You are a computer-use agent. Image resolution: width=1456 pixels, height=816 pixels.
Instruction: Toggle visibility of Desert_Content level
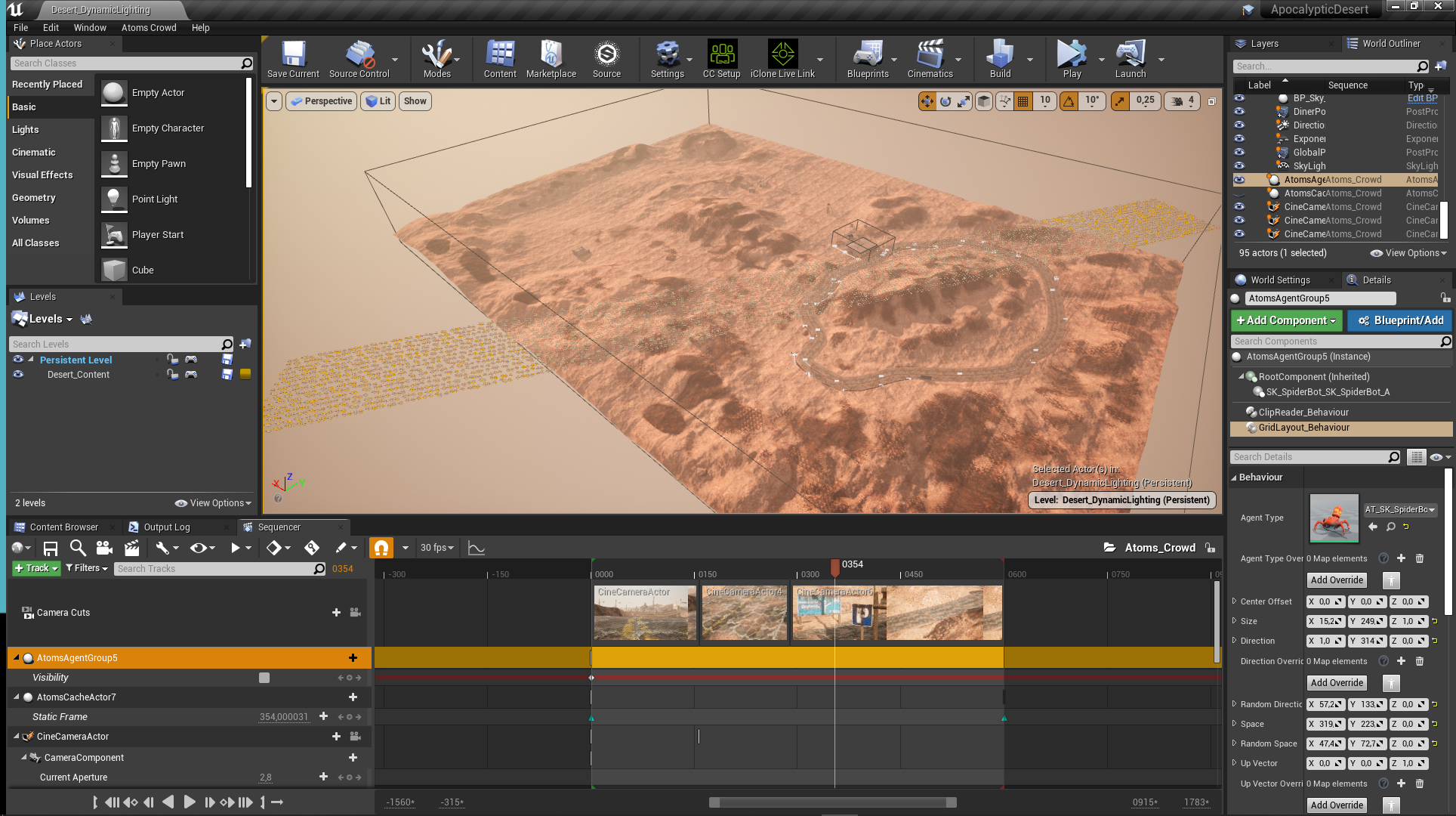pyautogui.click(x=18, y=374)
